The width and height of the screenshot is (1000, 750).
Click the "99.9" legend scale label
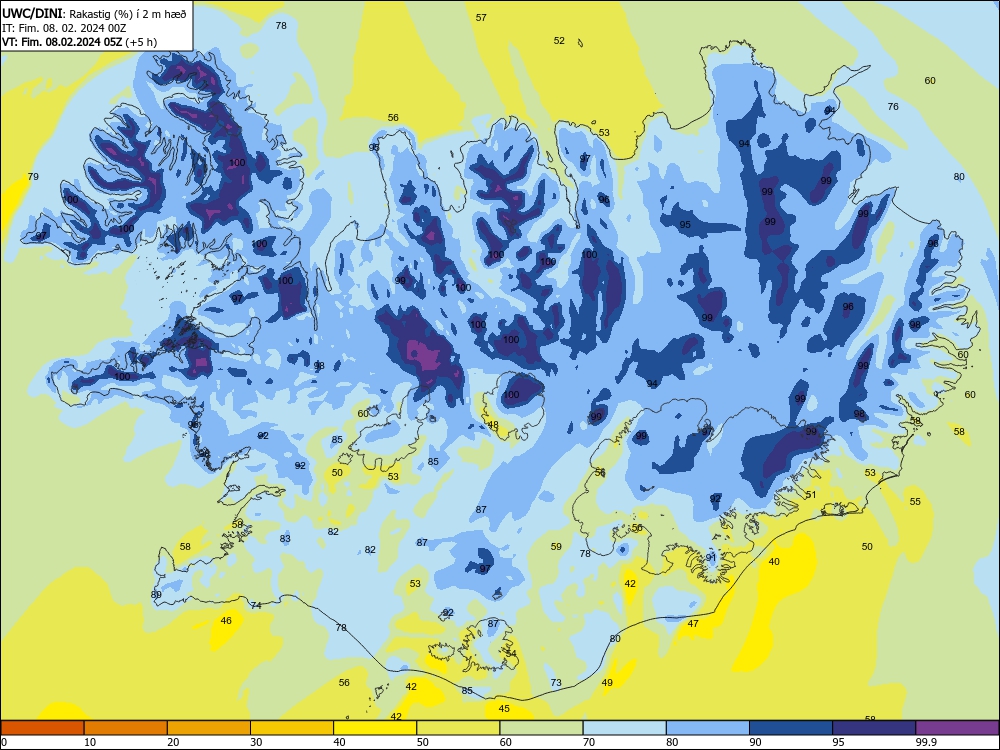[926, 742]
